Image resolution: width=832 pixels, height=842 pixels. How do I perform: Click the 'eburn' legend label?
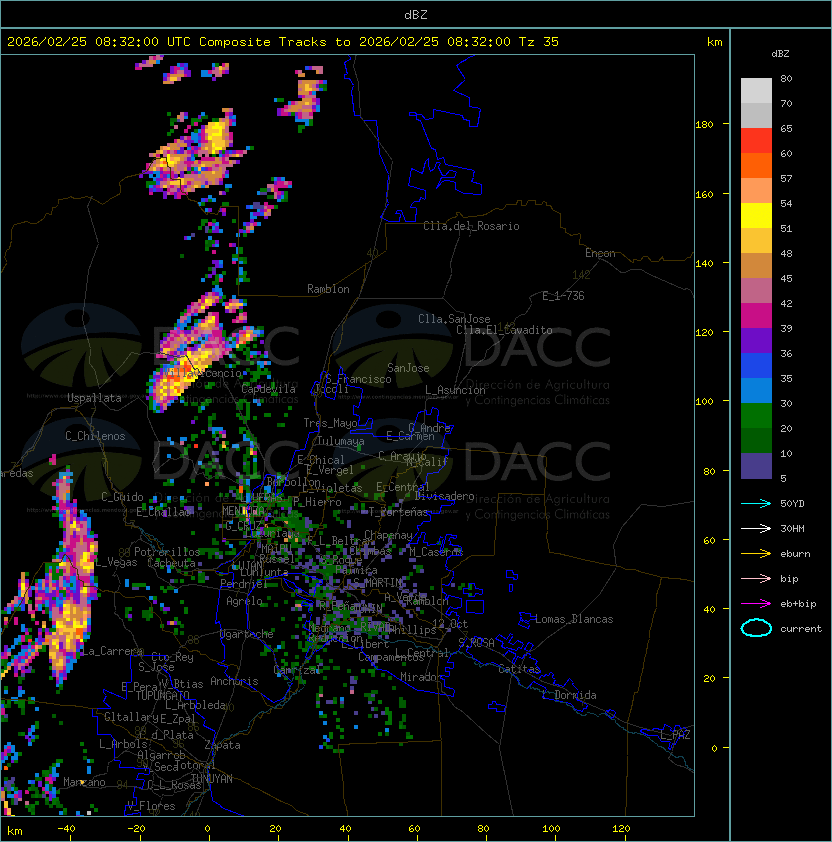[x=795, y=554]
